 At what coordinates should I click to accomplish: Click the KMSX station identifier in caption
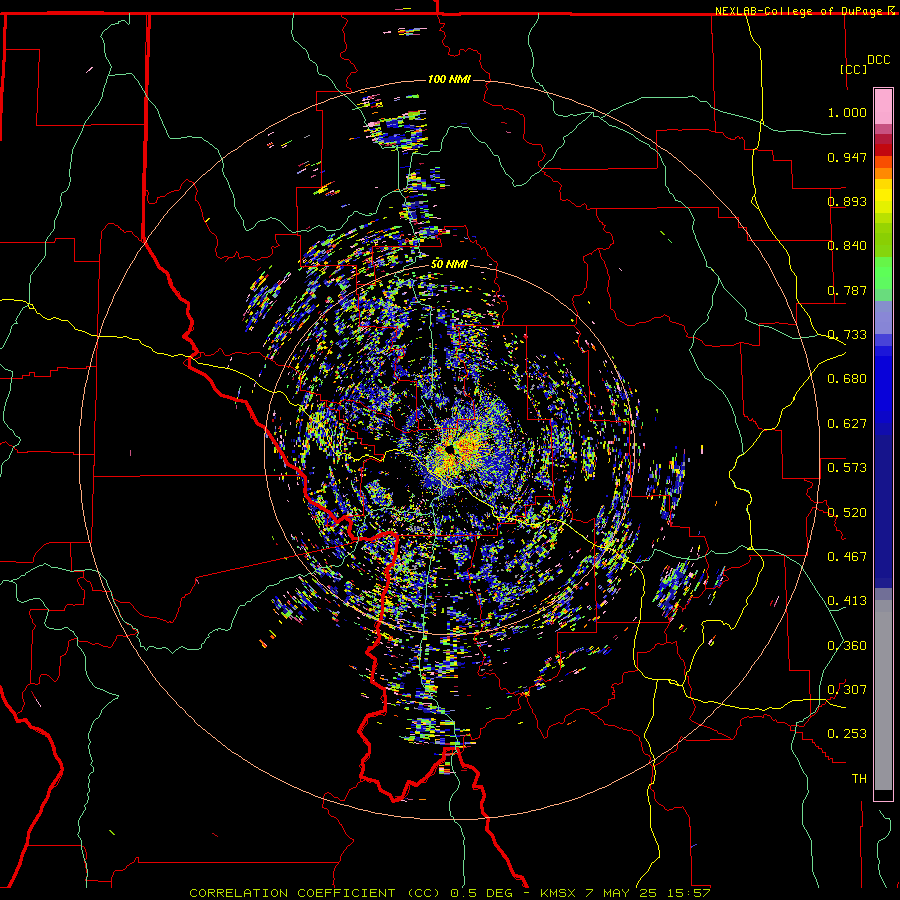[x=557, y=893]
